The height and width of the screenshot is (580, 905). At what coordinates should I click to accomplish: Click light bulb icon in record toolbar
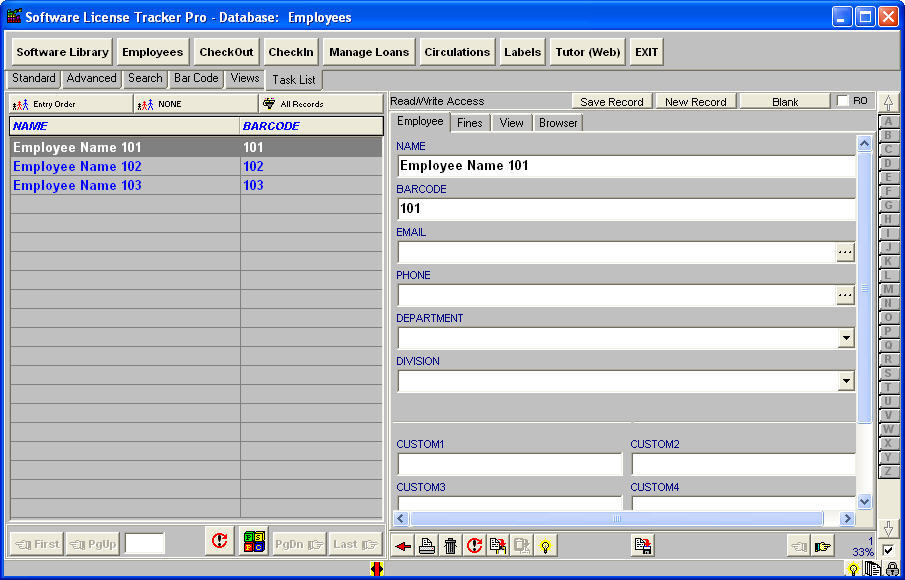click(x=545, y=545)
